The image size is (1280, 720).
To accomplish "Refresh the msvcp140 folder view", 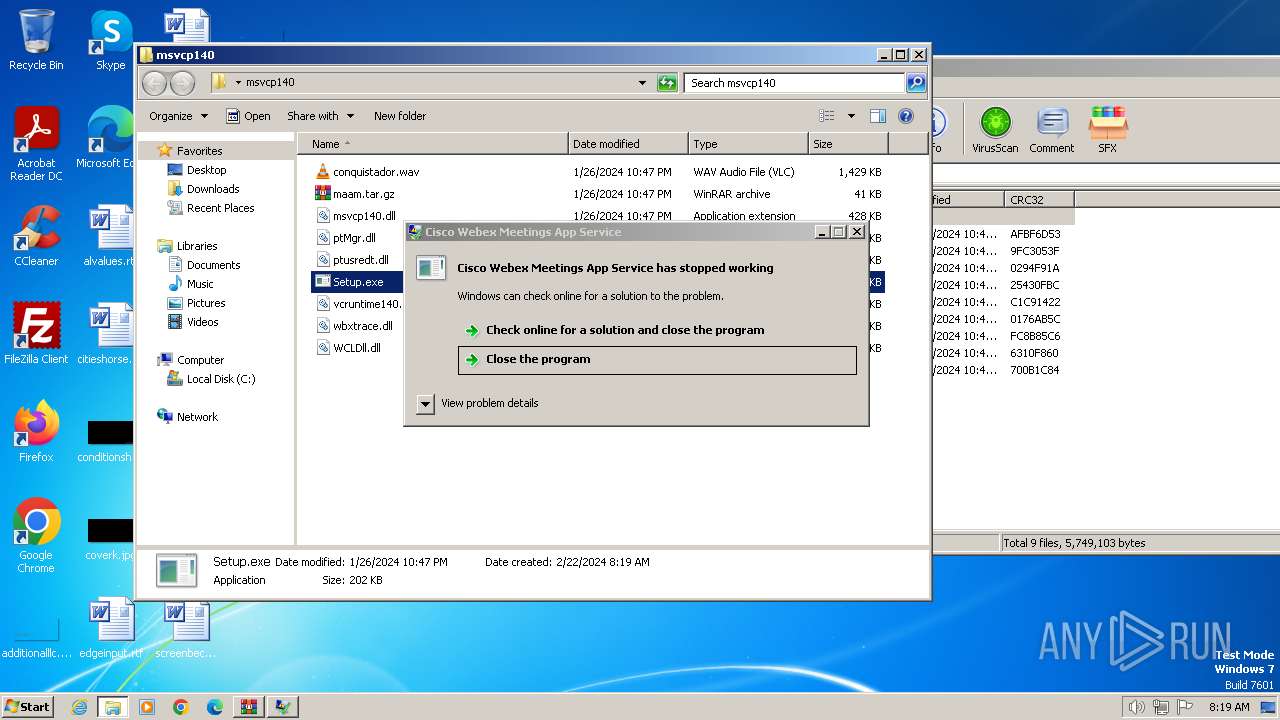I will (667, 83).
